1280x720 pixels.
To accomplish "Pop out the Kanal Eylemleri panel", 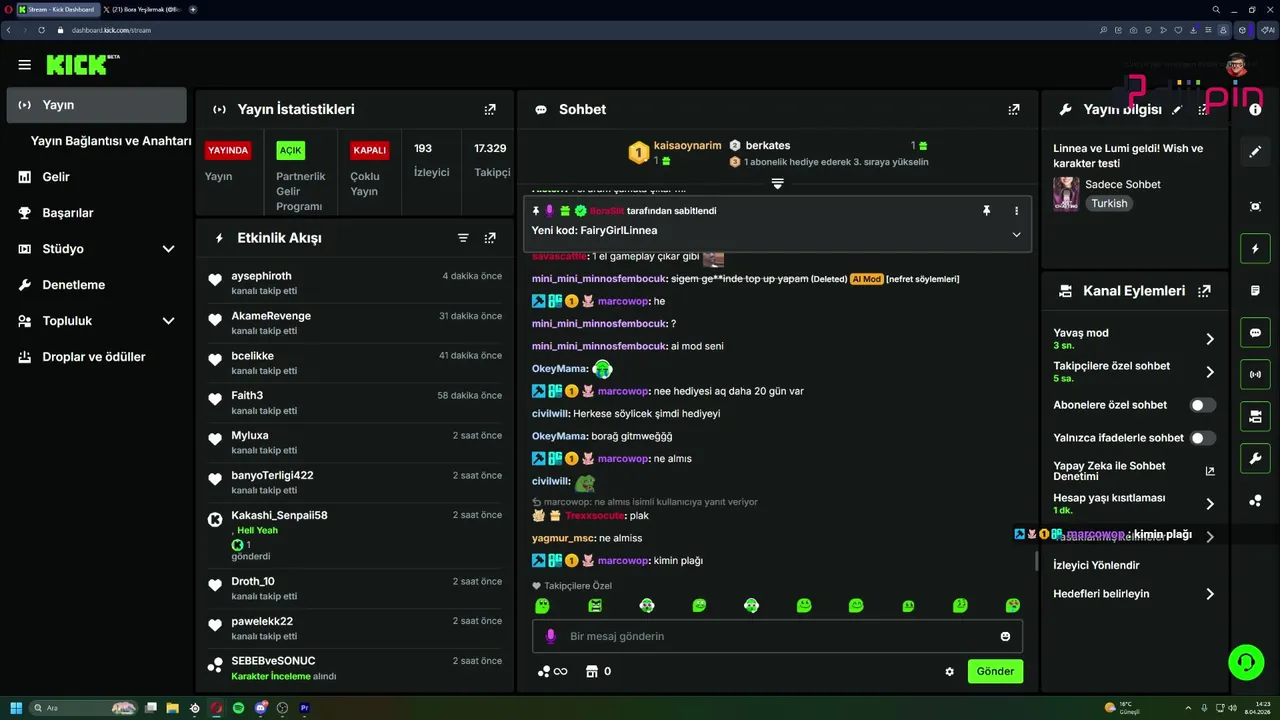I will coord(1204,291).
